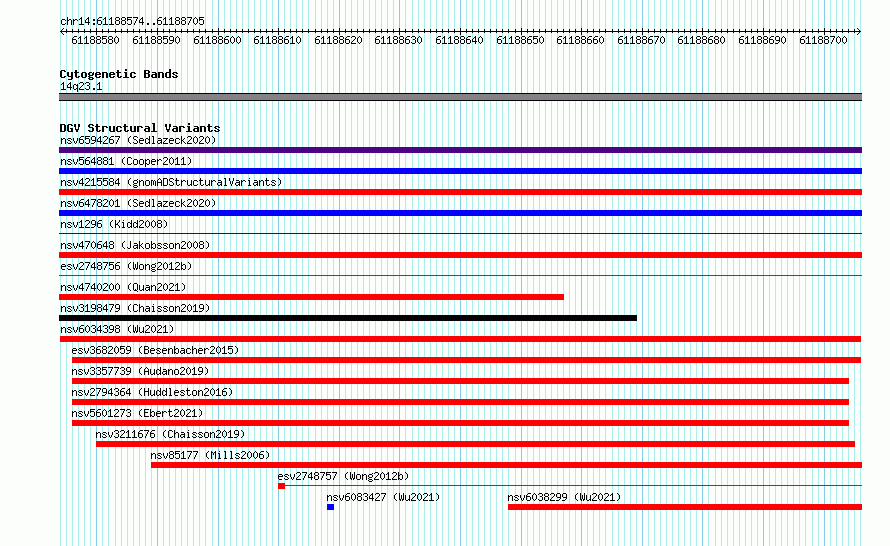Screen dimensions: 890x546
Task: Click the red nsv3211676 variant bar
Action: point(475,444)
